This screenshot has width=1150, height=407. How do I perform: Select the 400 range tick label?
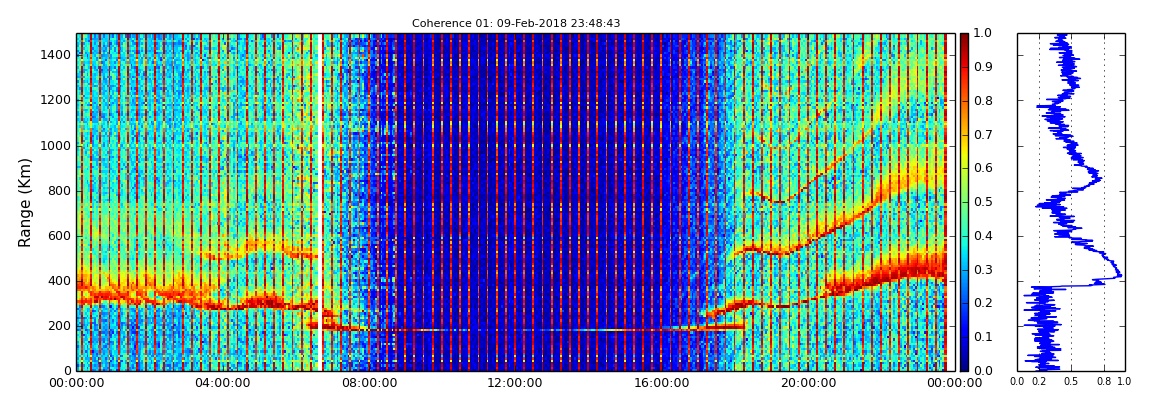tap(60, 281)
